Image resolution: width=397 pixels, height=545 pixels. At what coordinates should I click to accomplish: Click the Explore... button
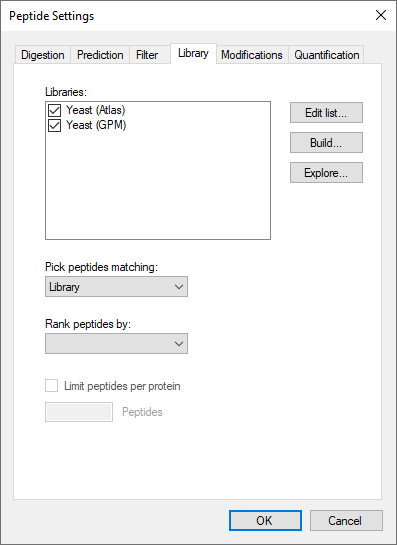click(326, 172)
